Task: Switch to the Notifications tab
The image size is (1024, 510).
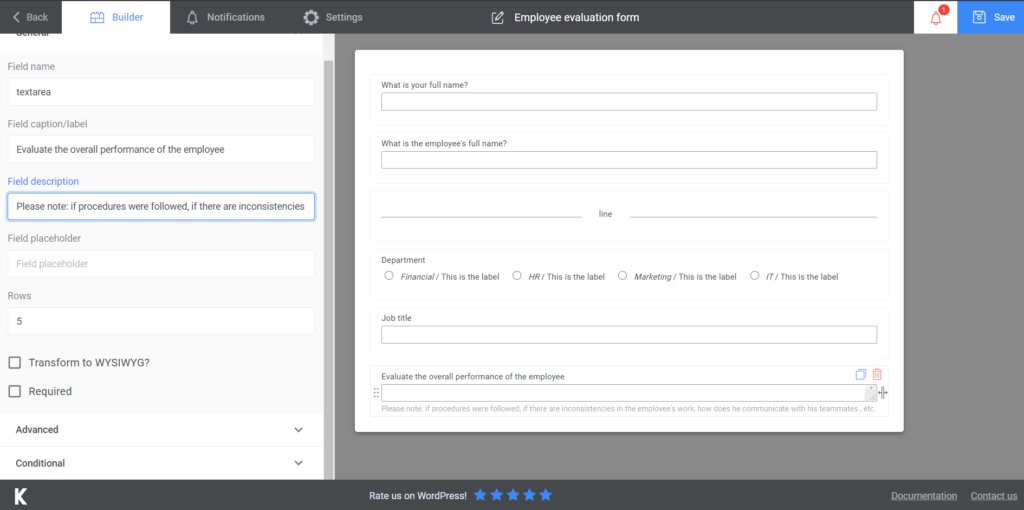Action: pyautogui.click(x=225, y=17)
